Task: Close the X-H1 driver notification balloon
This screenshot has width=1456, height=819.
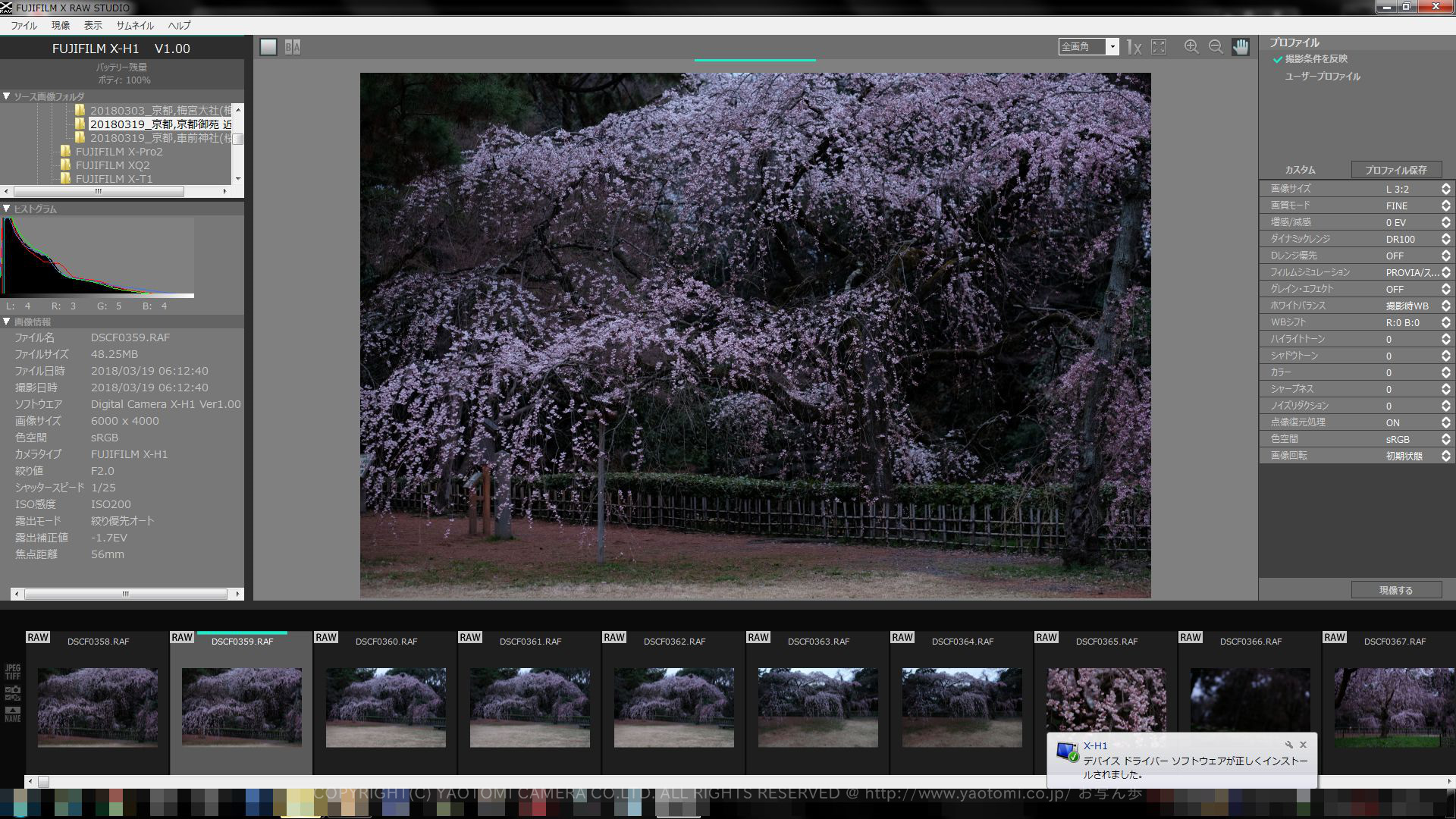Action: click(1304, 745)
